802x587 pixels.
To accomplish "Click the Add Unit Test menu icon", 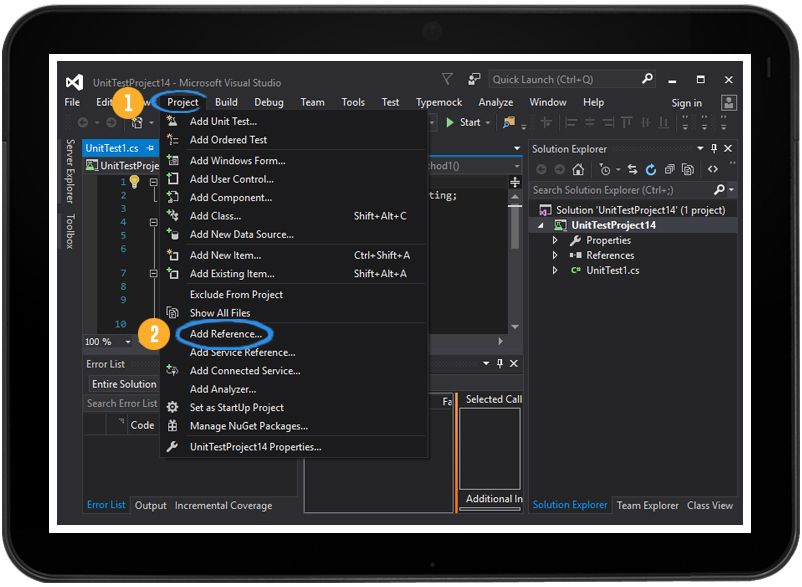I will [172, 121].
